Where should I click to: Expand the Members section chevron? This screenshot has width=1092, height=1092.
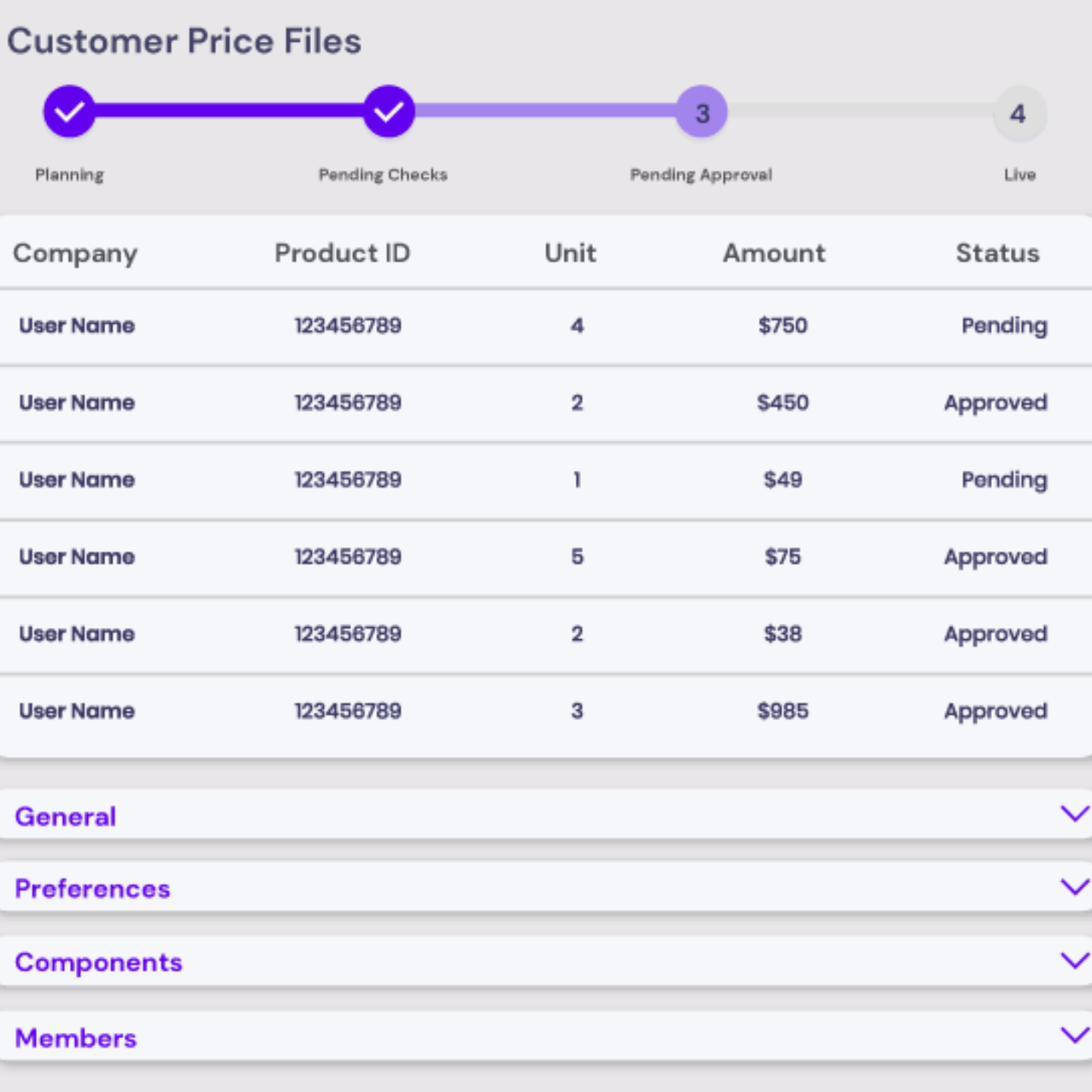click(x=1074, y=1035)
